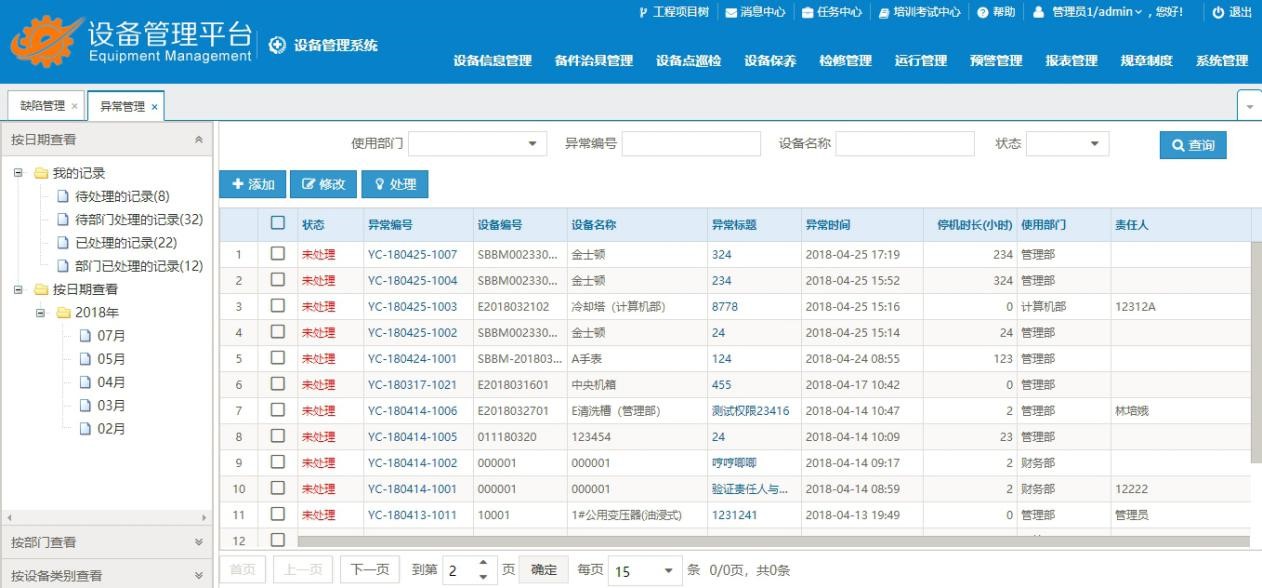Open the 检修管理 menu

(845, 61)
